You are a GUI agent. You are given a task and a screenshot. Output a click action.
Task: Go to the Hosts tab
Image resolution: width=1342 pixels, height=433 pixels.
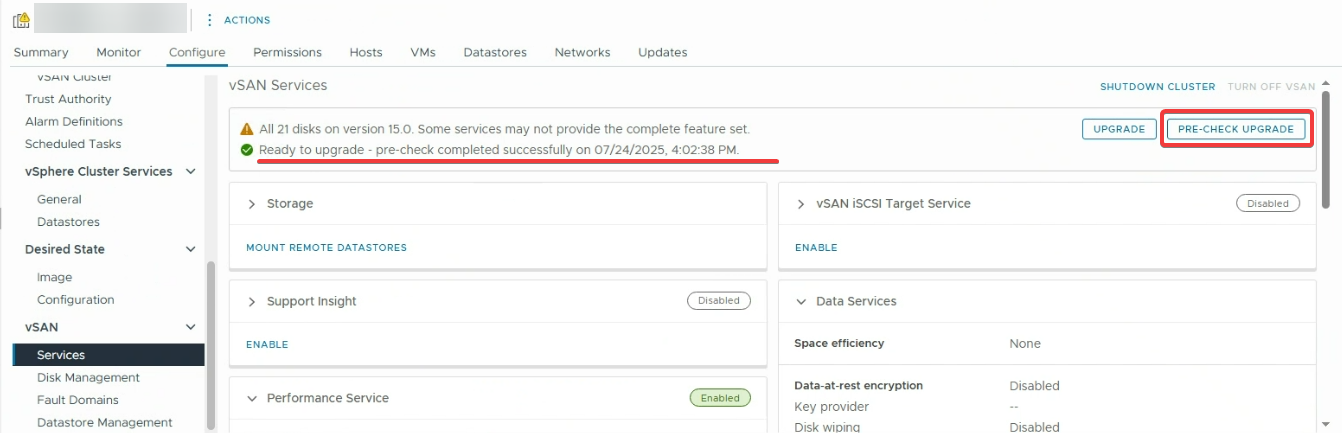point(366,52)
